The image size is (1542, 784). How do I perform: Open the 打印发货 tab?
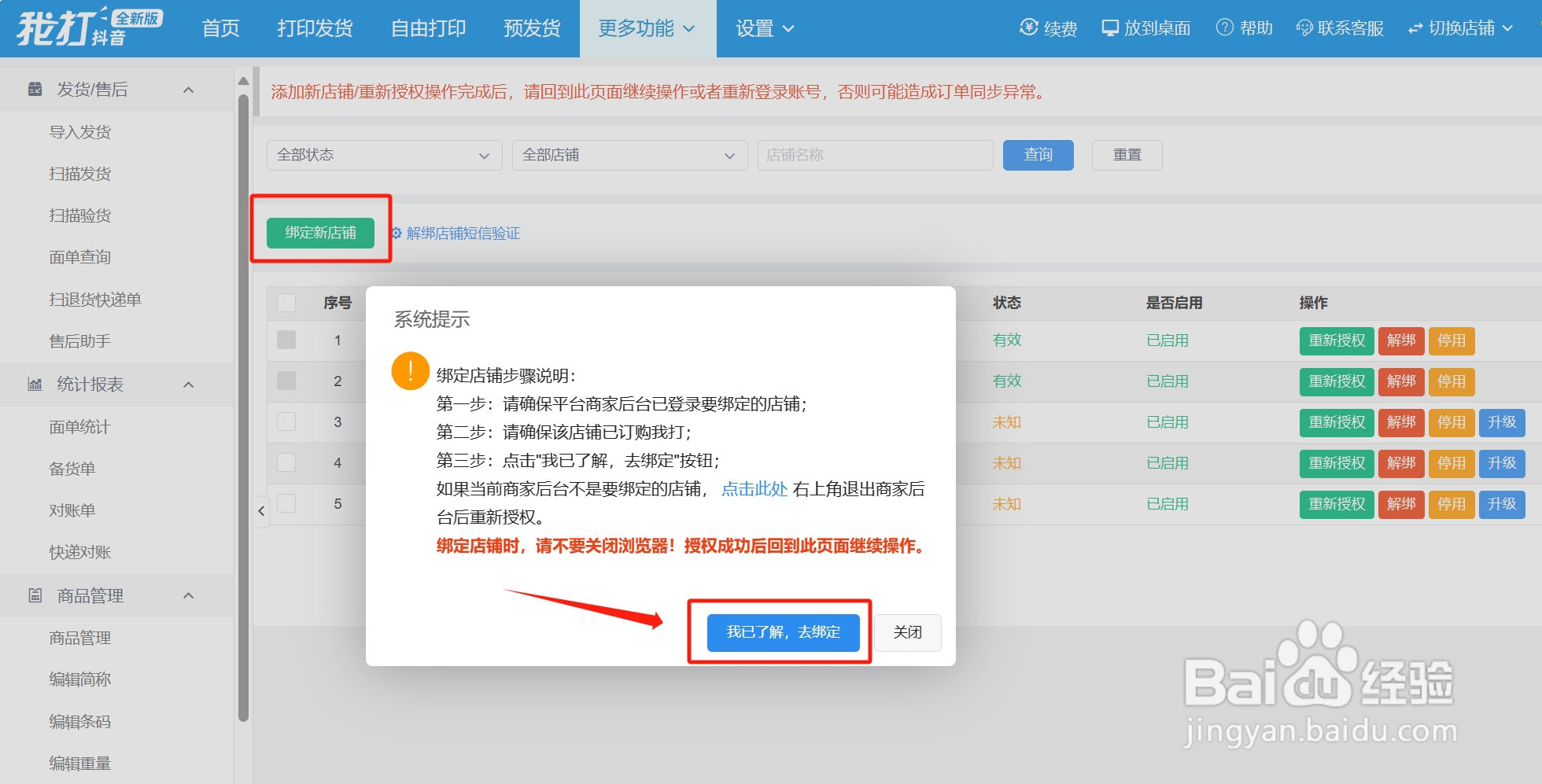[x=315, y=28]
